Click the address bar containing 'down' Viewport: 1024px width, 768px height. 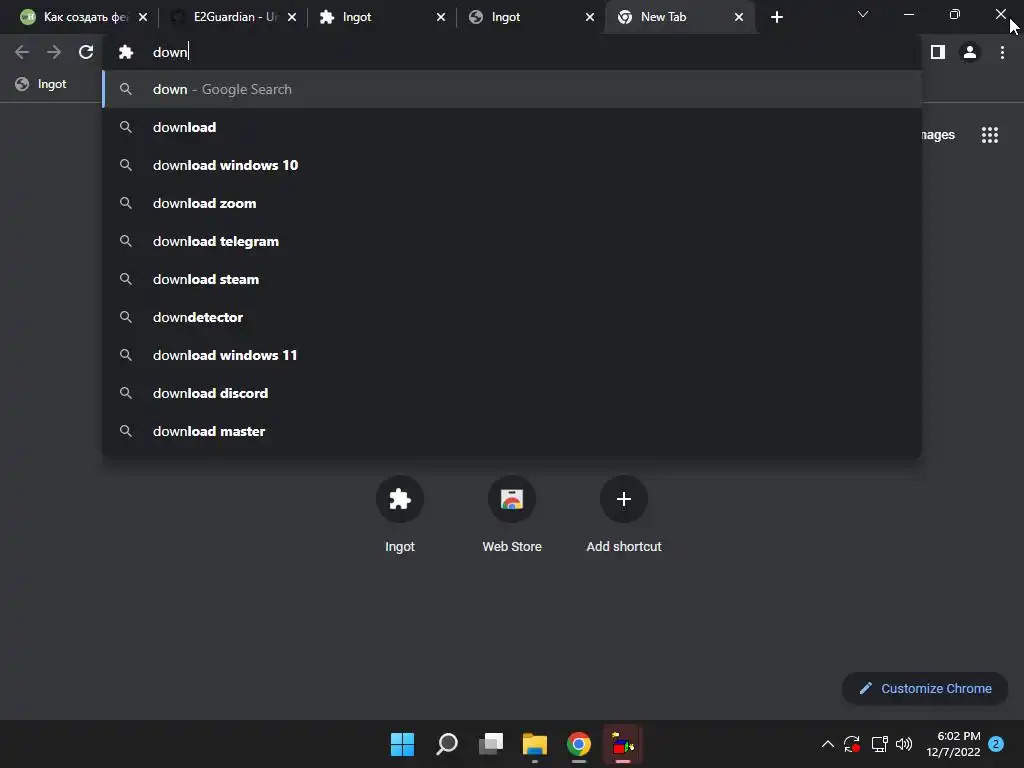pyautogui.click(x=512, y=52)
